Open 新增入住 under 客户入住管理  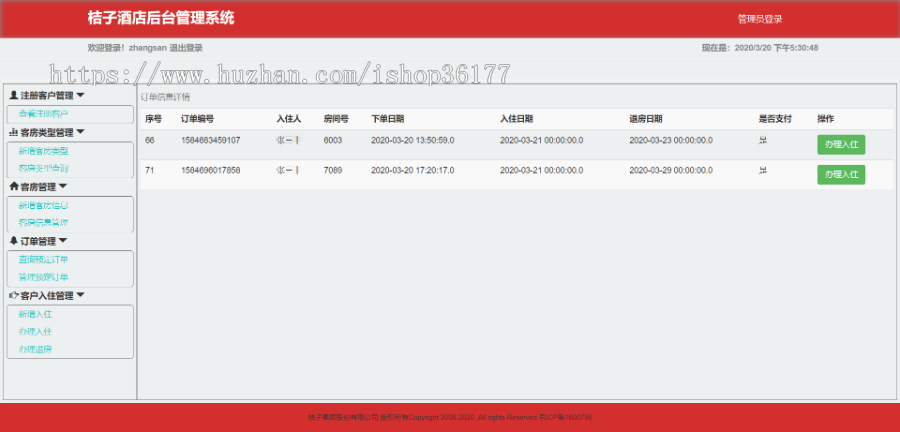[36, 314]
